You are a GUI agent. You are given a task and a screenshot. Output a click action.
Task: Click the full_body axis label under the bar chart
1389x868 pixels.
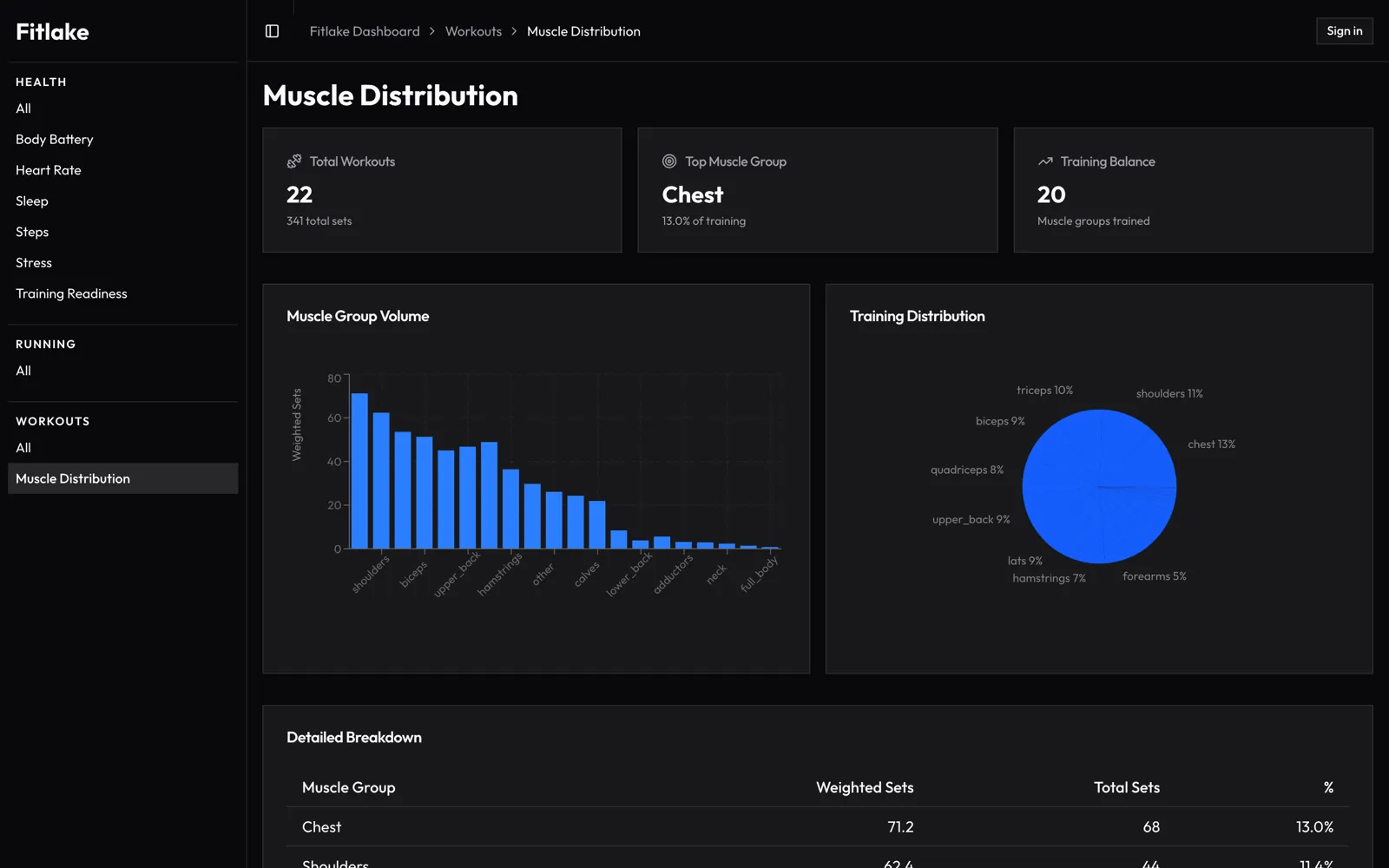pyautogui.click(x=760, y=574)
